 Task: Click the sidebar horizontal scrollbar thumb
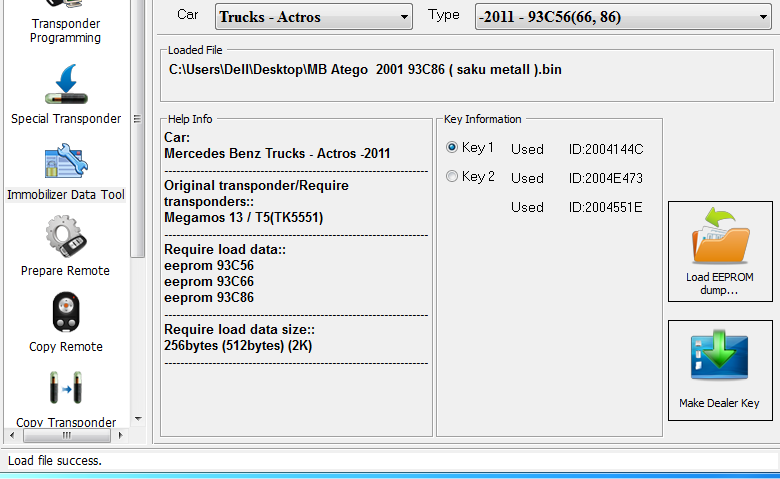pyautogui.click(x=67, y=435)
